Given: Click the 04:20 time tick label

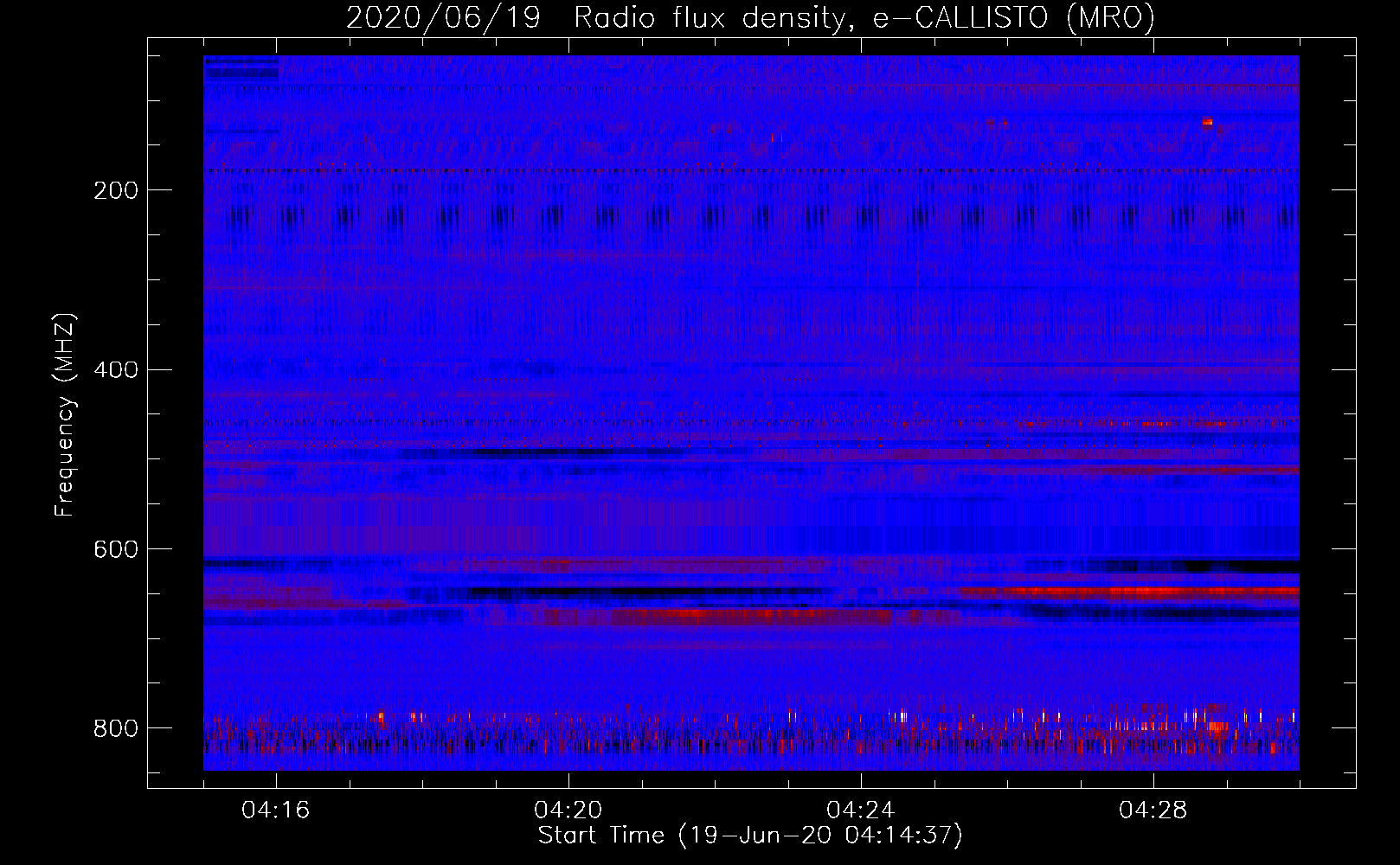Looking at the screenshot, I should pyautogui.click(x=568, y=811).
